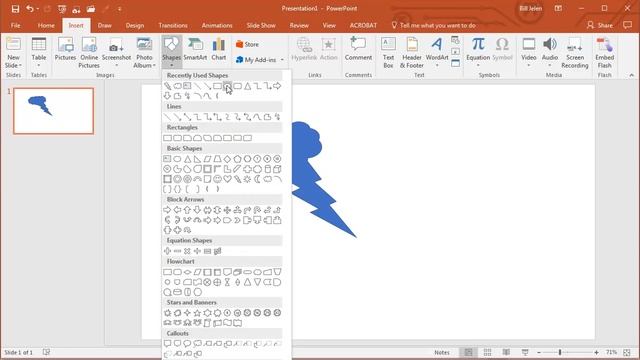Select the hourglass Collate shape in Flowchart

coord(227,282)
